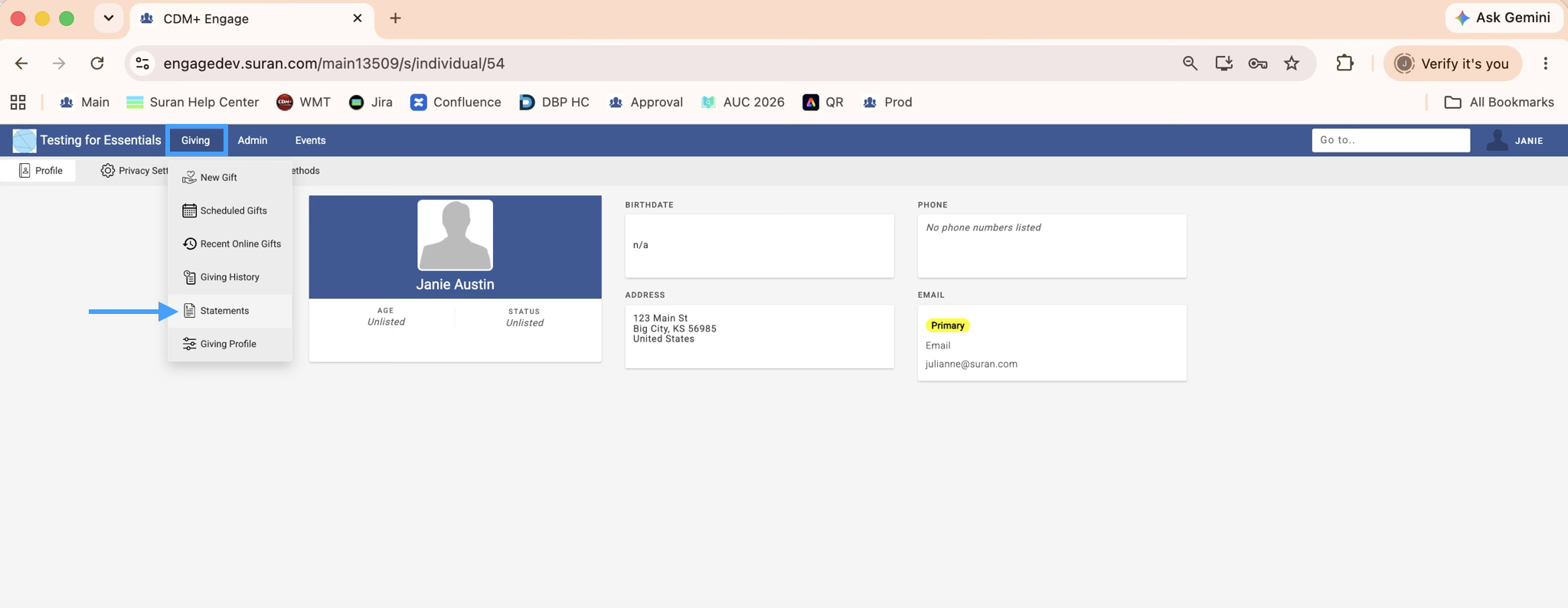The width and height of the screenshot is (1568, 608).
Task: Click the Profile tab person icon
Action: [24, 171]
